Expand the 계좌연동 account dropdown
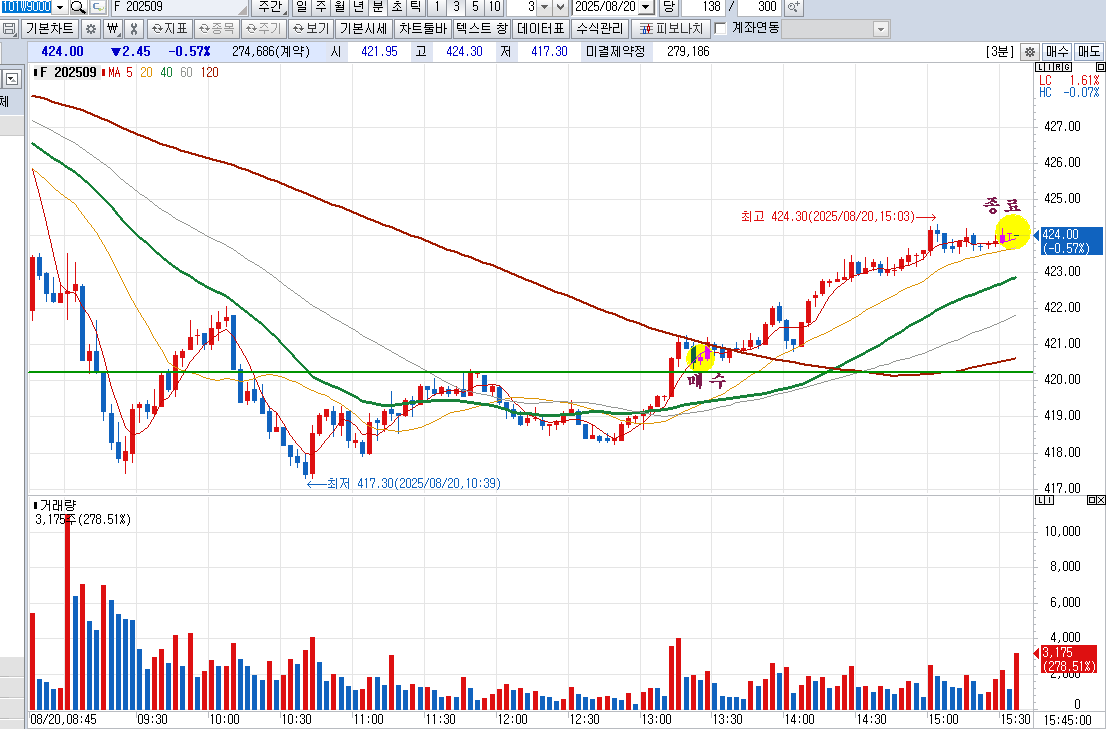This screenshot has width=1106, height=729. 880,29
